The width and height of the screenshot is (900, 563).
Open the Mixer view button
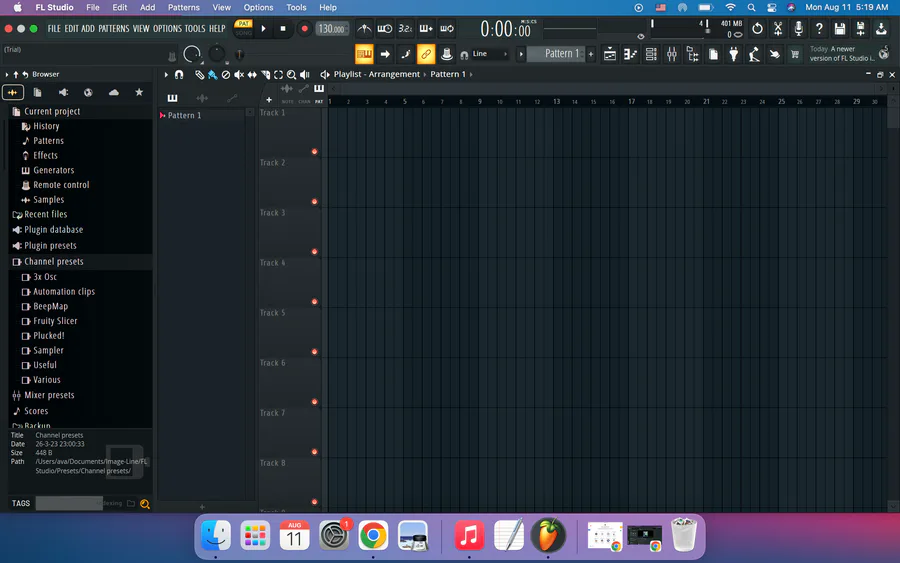672,54
